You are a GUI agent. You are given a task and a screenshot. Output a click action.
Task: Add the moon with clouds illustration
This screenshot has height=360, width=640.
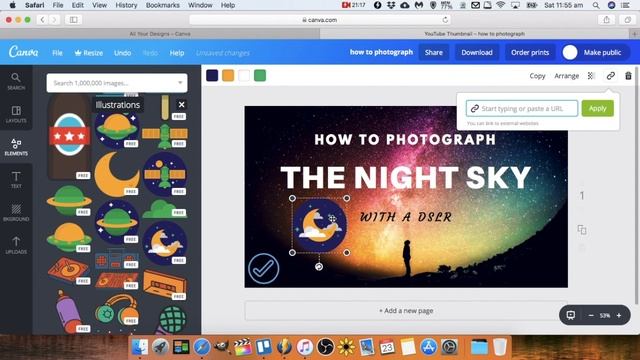[x=165, y=243]
